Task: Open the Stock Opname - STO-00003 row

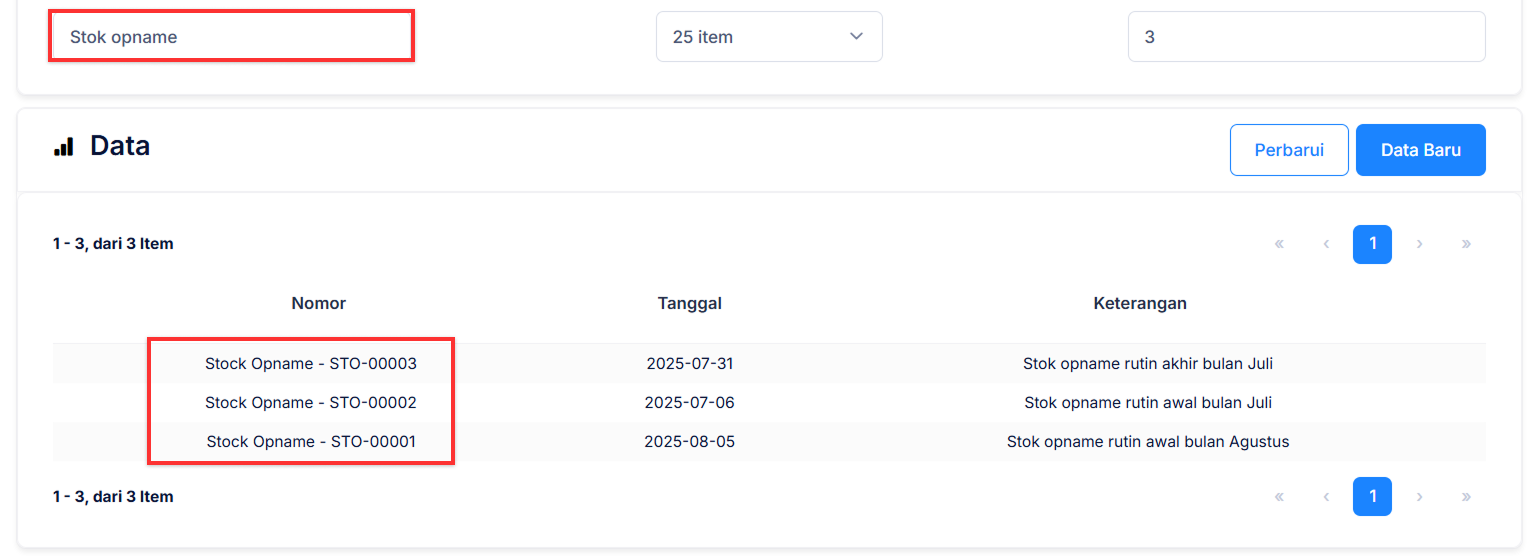Action: point(311,364)
